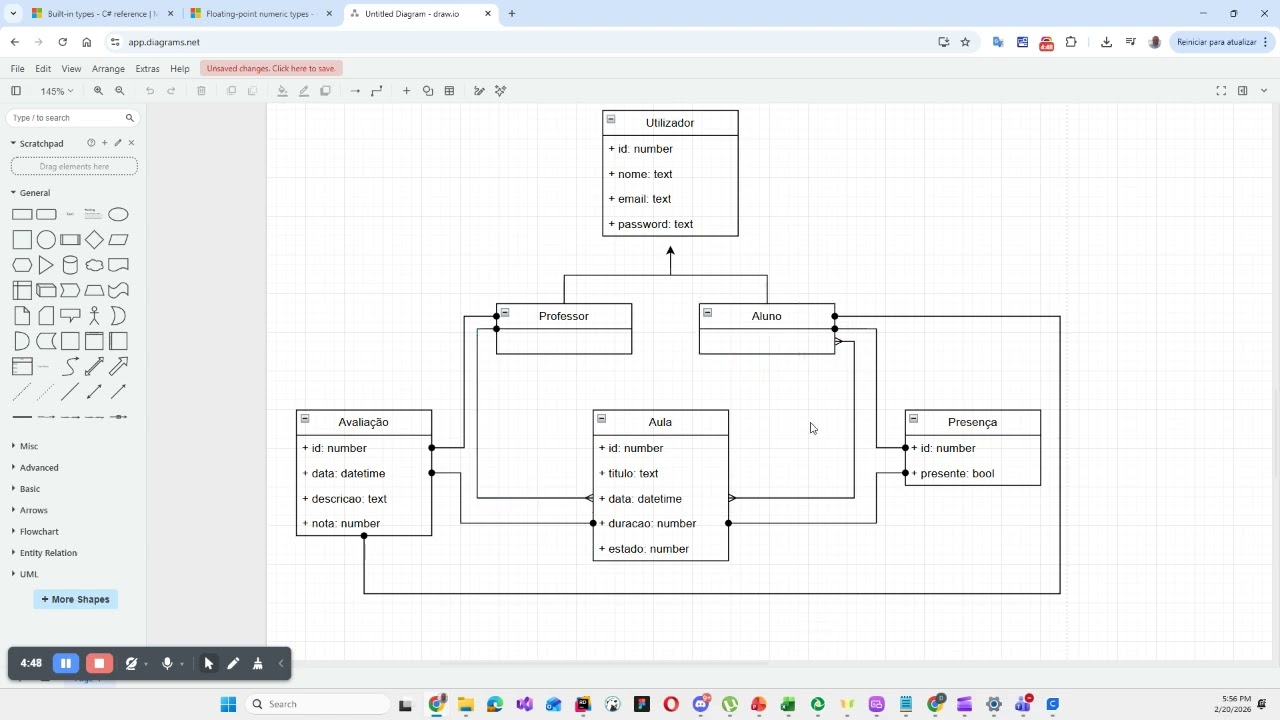Stop the screen recording
Image resolution: width=1280 pixels, height=720 pixels.
[99, 663]
